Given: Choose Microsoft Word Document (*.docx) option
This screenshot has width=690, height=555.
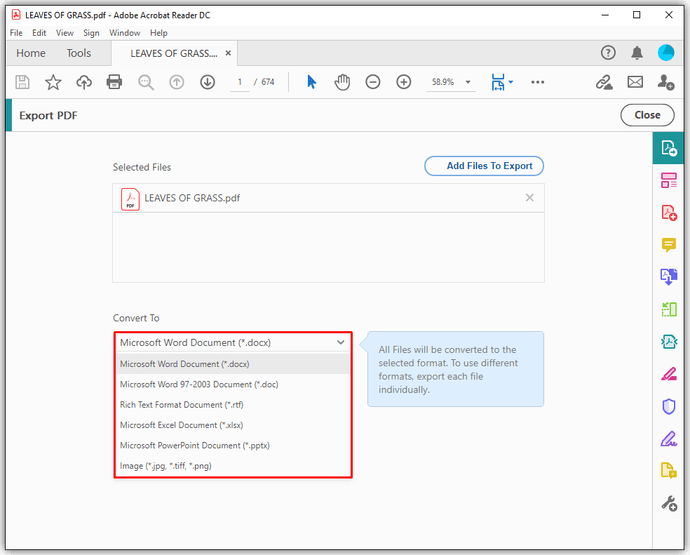Looking at the screenshot, I should pyautogui.click(x=233, y=364).
